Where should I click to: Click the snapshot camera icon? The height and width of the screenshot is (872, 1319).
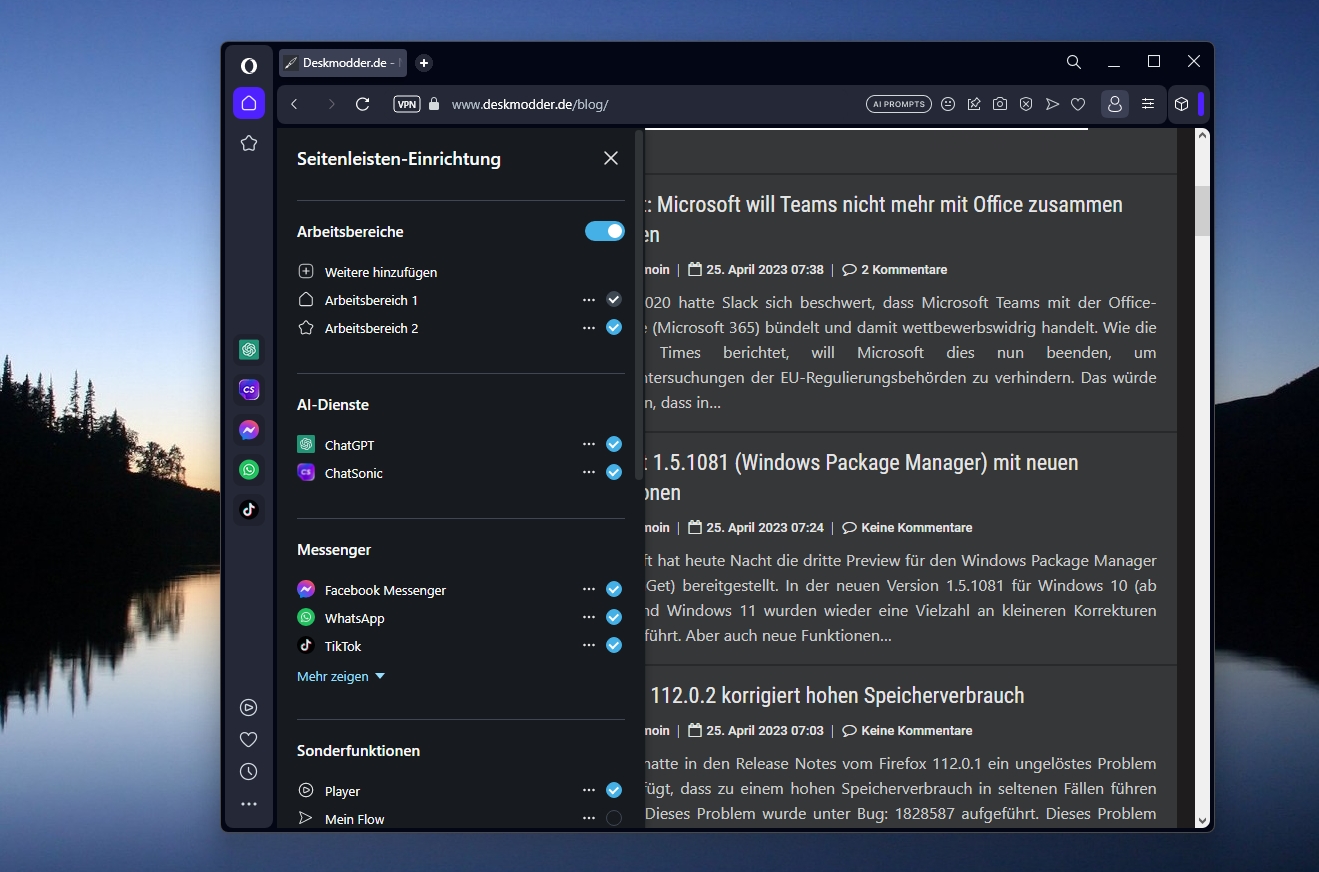(1000, 104)
